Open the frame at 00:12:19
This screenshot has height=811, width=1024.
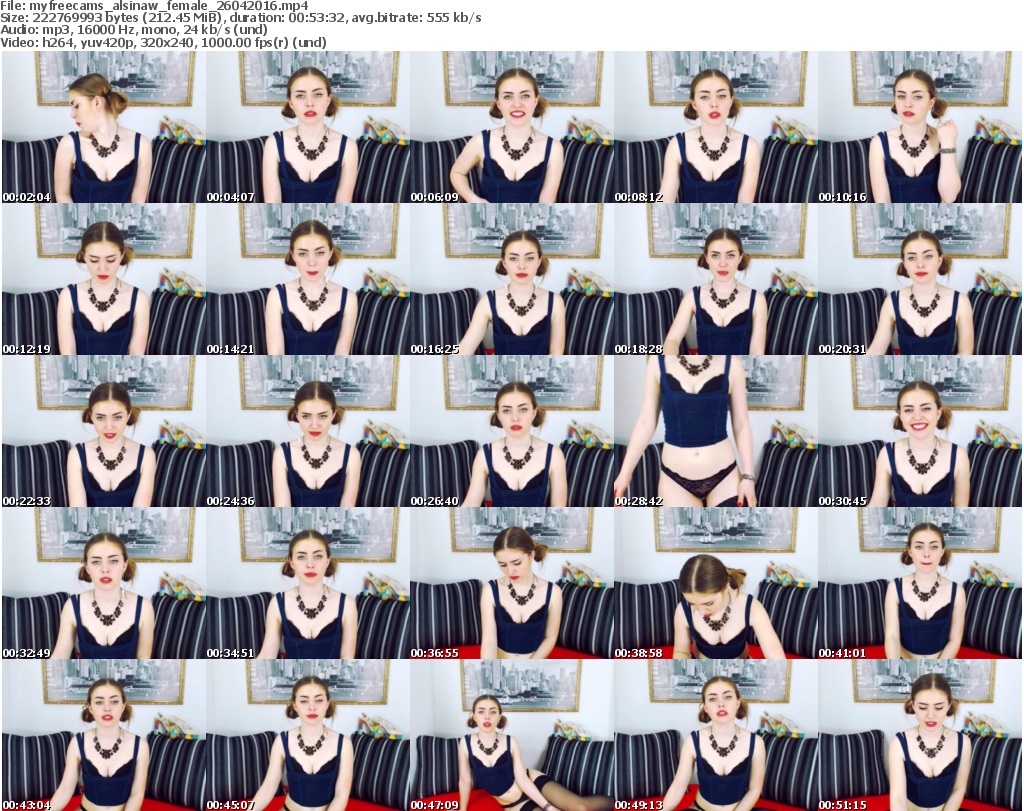click(x=103, y=279)
